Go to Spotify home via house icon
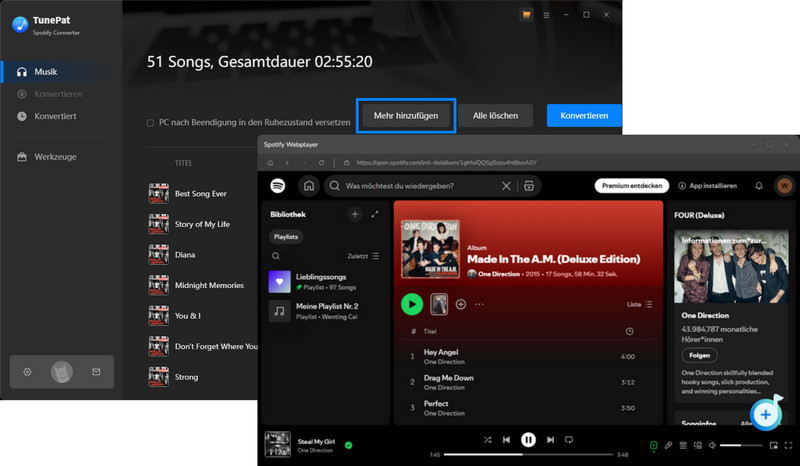Screen dimensions: 800x466 point(309,186)
